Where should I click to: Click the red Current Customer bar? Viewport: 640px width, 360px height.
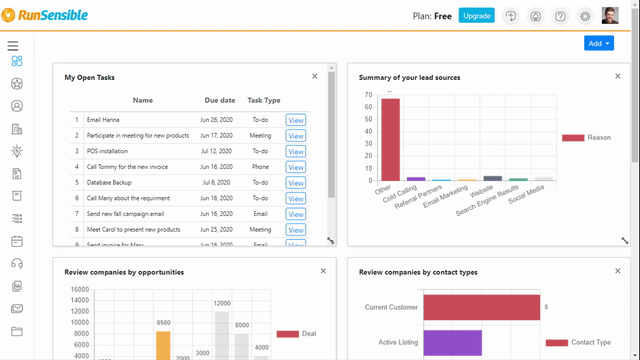click(x=482, y=307)
